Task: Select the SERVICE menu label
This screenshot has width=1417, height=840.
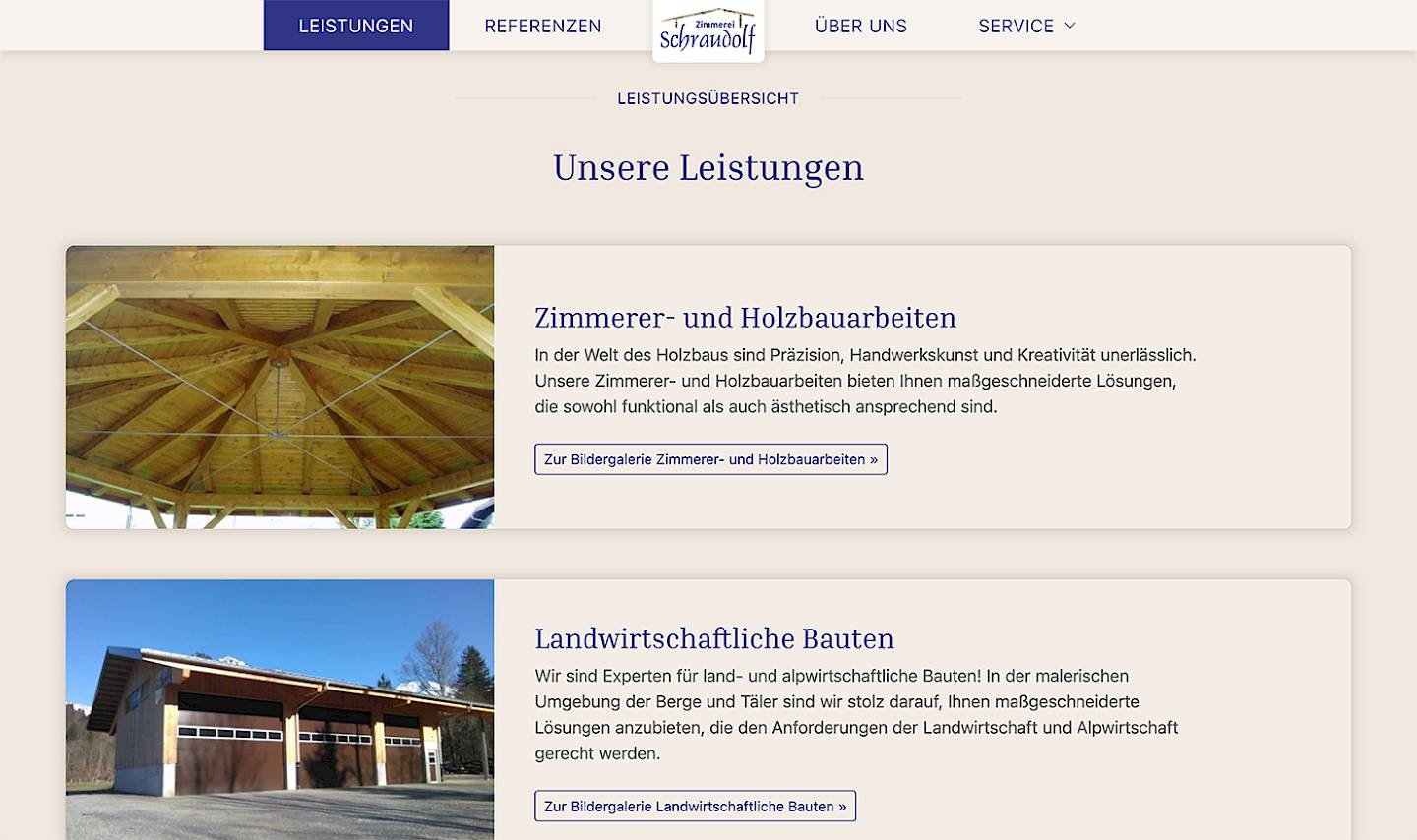Action: (x=1015, y=26)
